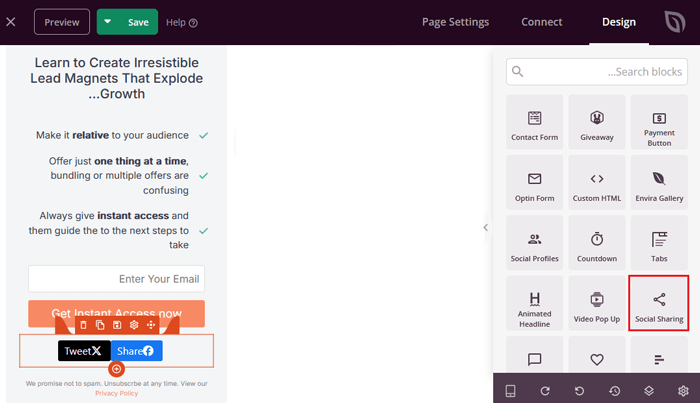
Task: Duplicate the selected block with copy icon
Action: tap(101, 325)
